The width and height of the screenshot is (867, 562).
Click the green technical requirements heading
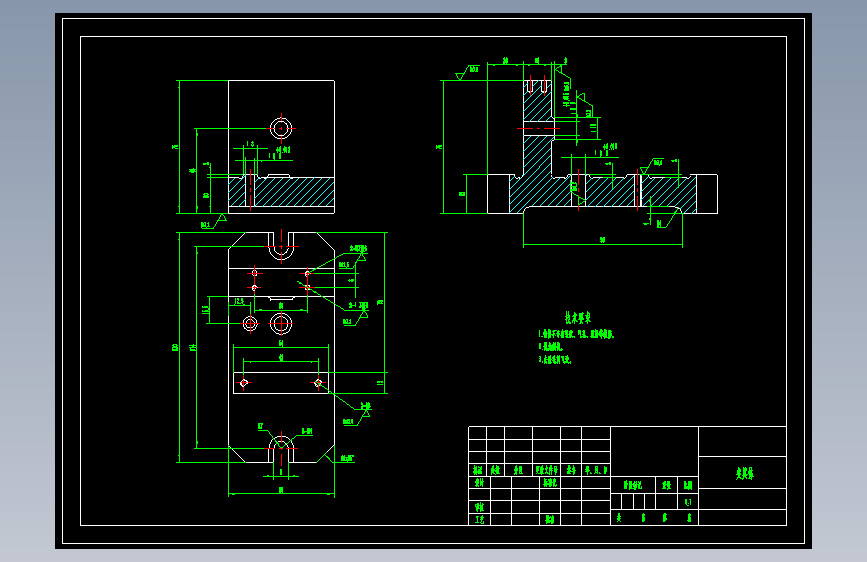pyautogui.click(x=578, y=318)
